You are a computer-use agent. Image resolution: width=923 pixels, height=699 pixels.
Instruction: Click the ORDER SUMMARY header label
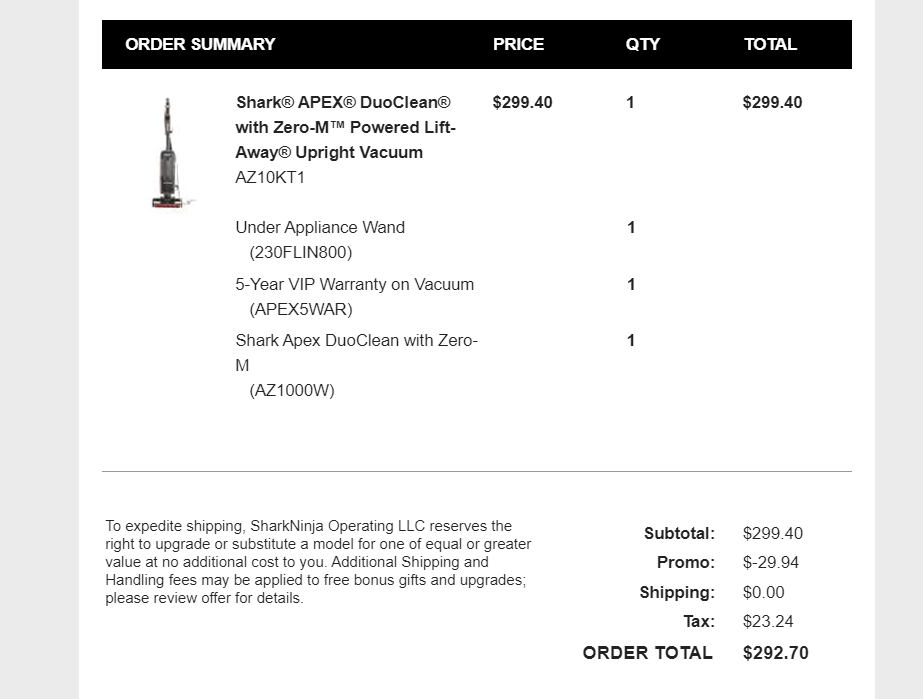(200, 44)
